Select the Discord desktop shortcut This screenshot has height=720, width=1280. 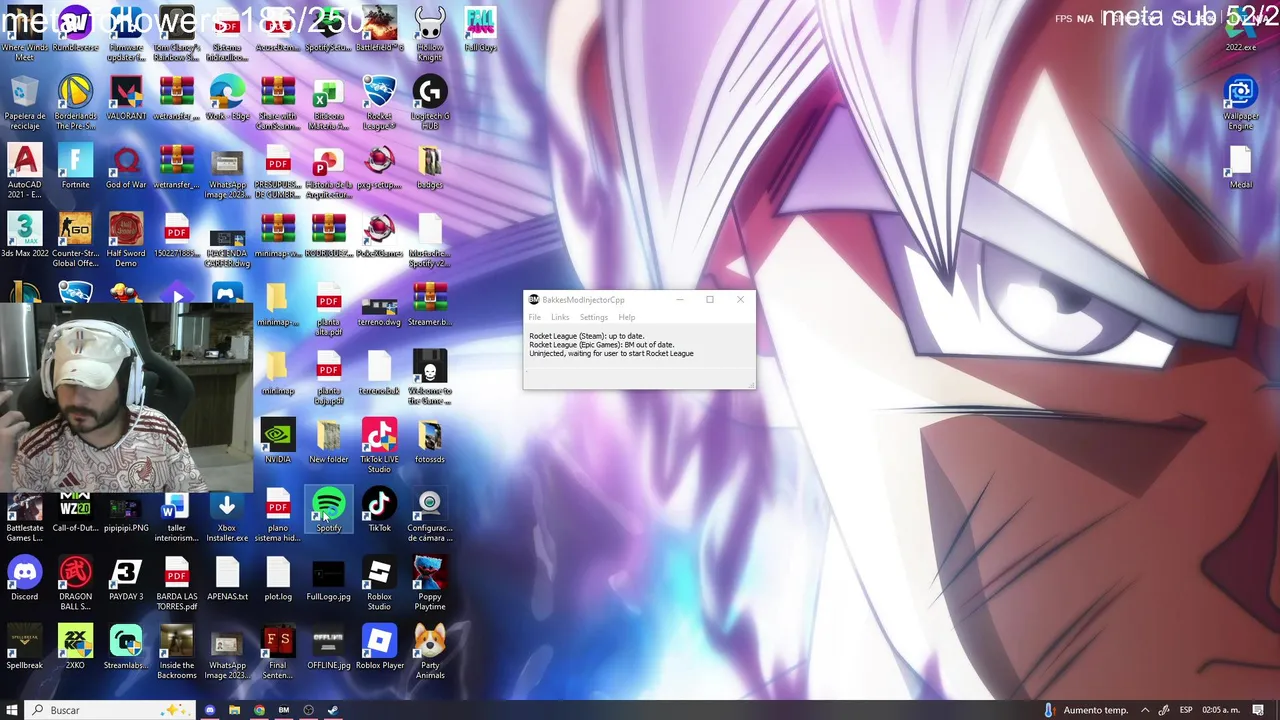25,578
